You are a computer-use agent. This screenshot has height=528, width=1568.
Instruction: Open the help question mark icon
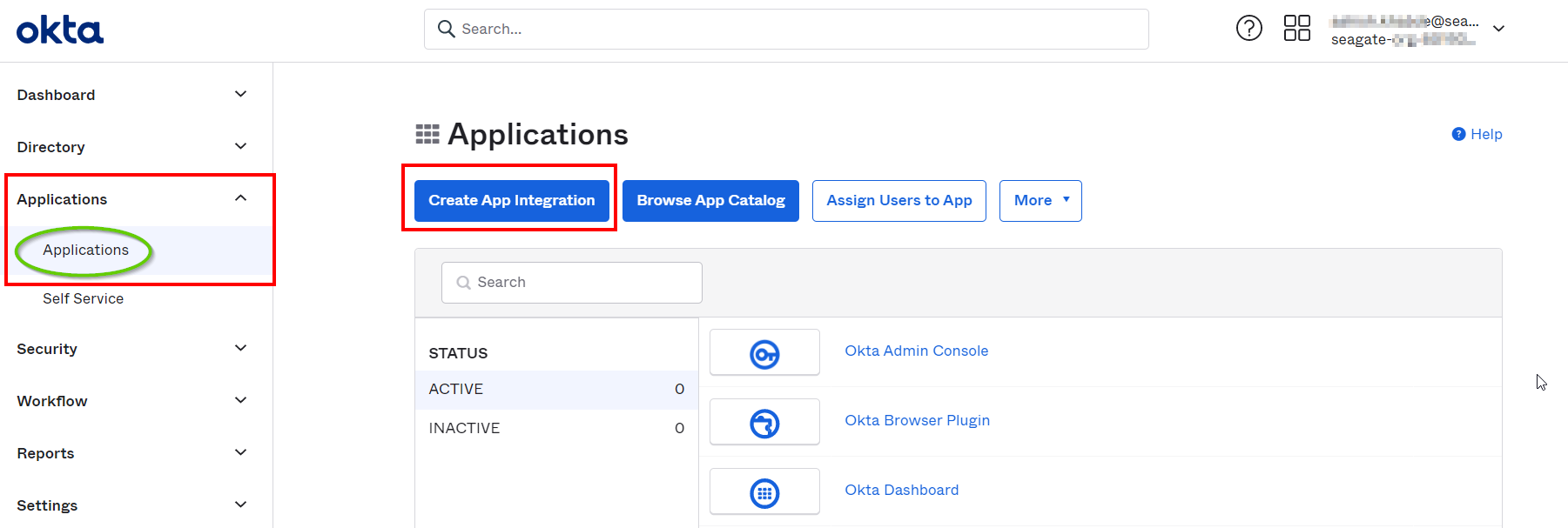tap(1248, 29)
